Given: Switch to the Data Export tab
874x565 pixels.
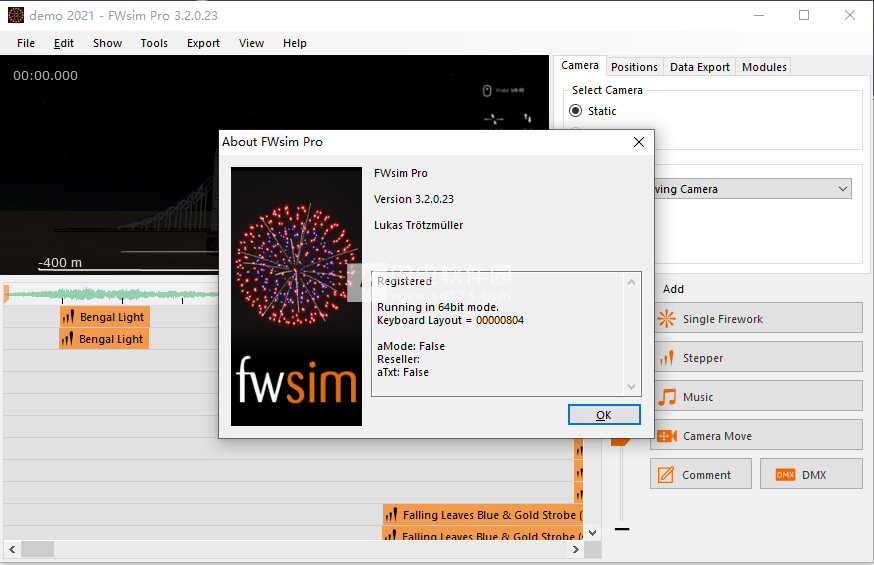Looking at the screenshot, I should (x=700, y=67).
